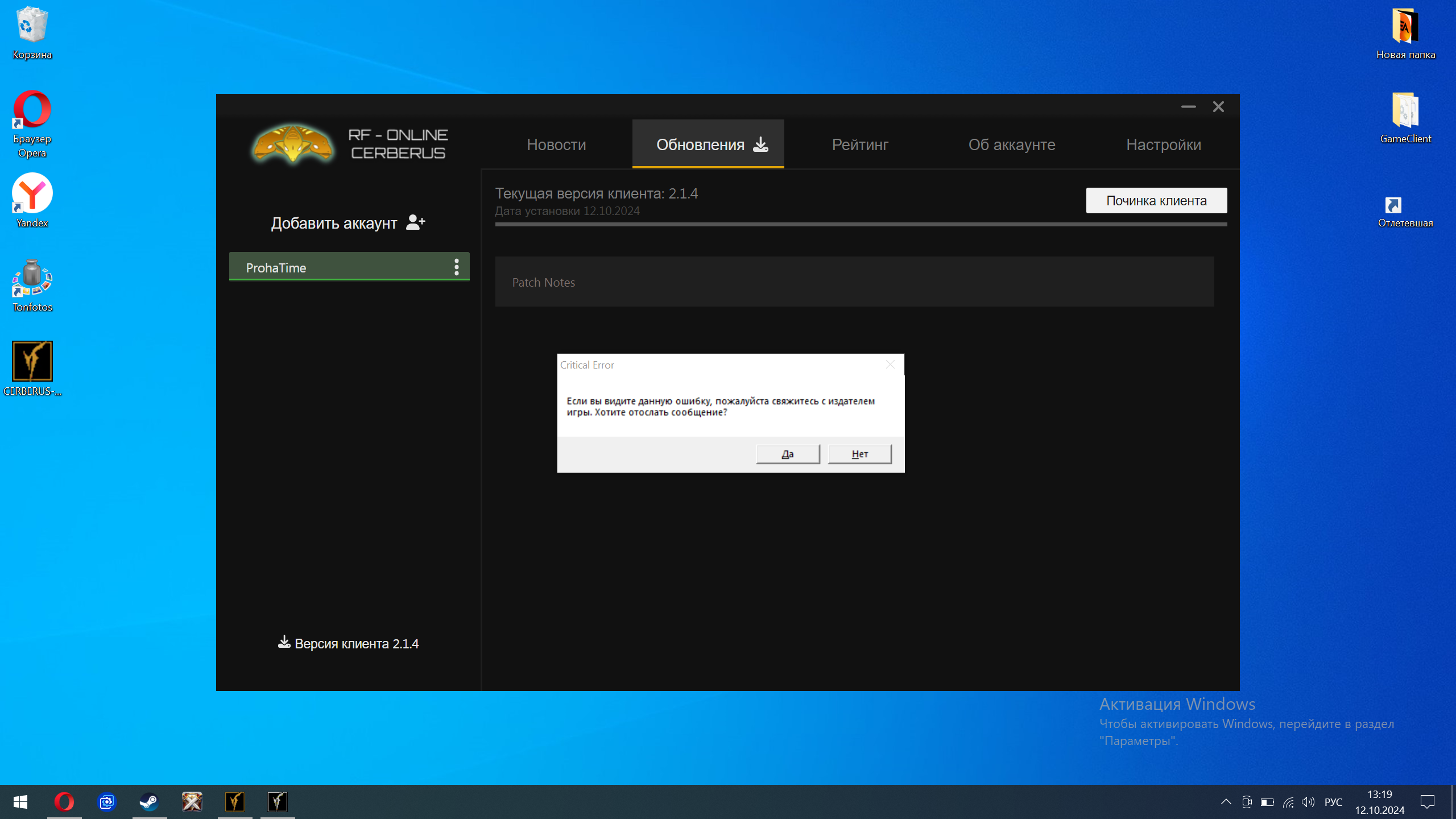
Task: Click download icon beside Версия клиента 2.1.4
Action: click(284, 642)
